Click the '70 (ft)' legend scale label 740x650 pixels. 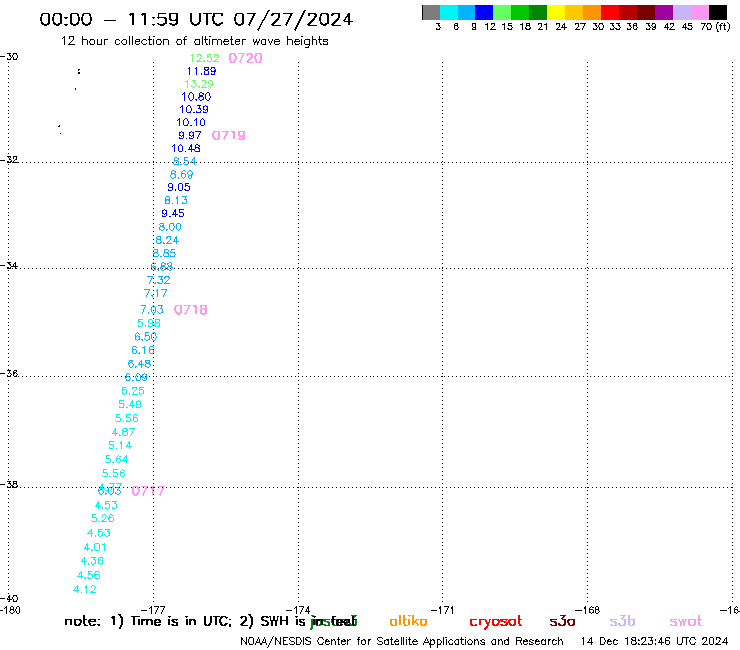(x=715, y=27)
